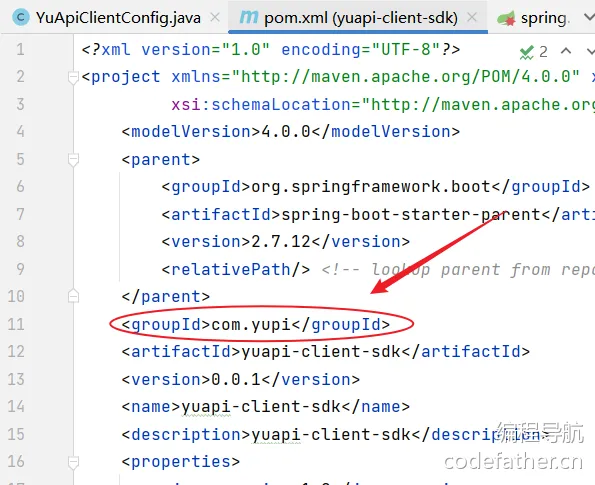Jump to next highlighted problem arrow

590,51
